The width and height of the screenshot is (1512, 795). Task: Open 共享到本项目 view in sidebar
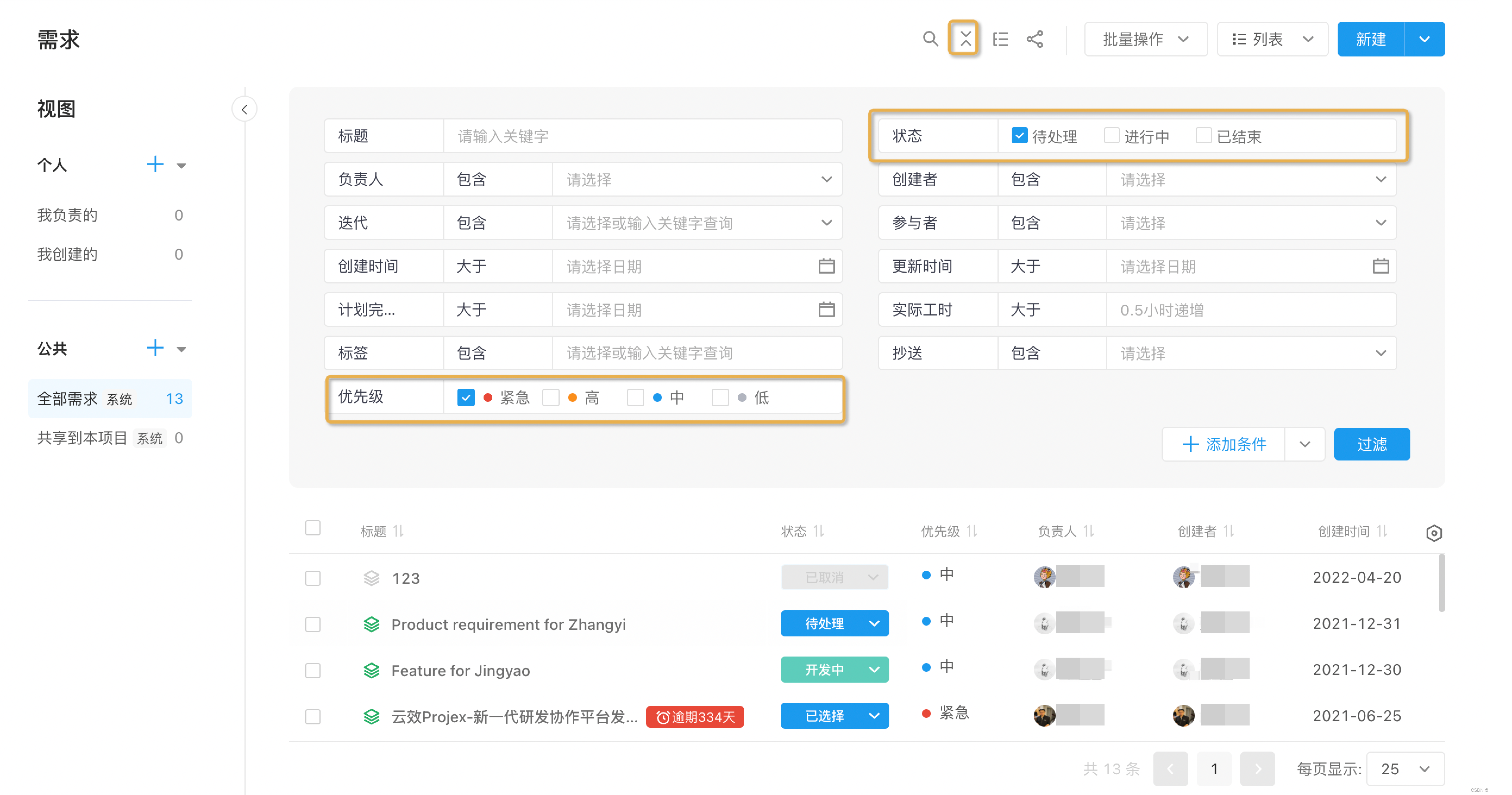[82, 438]
